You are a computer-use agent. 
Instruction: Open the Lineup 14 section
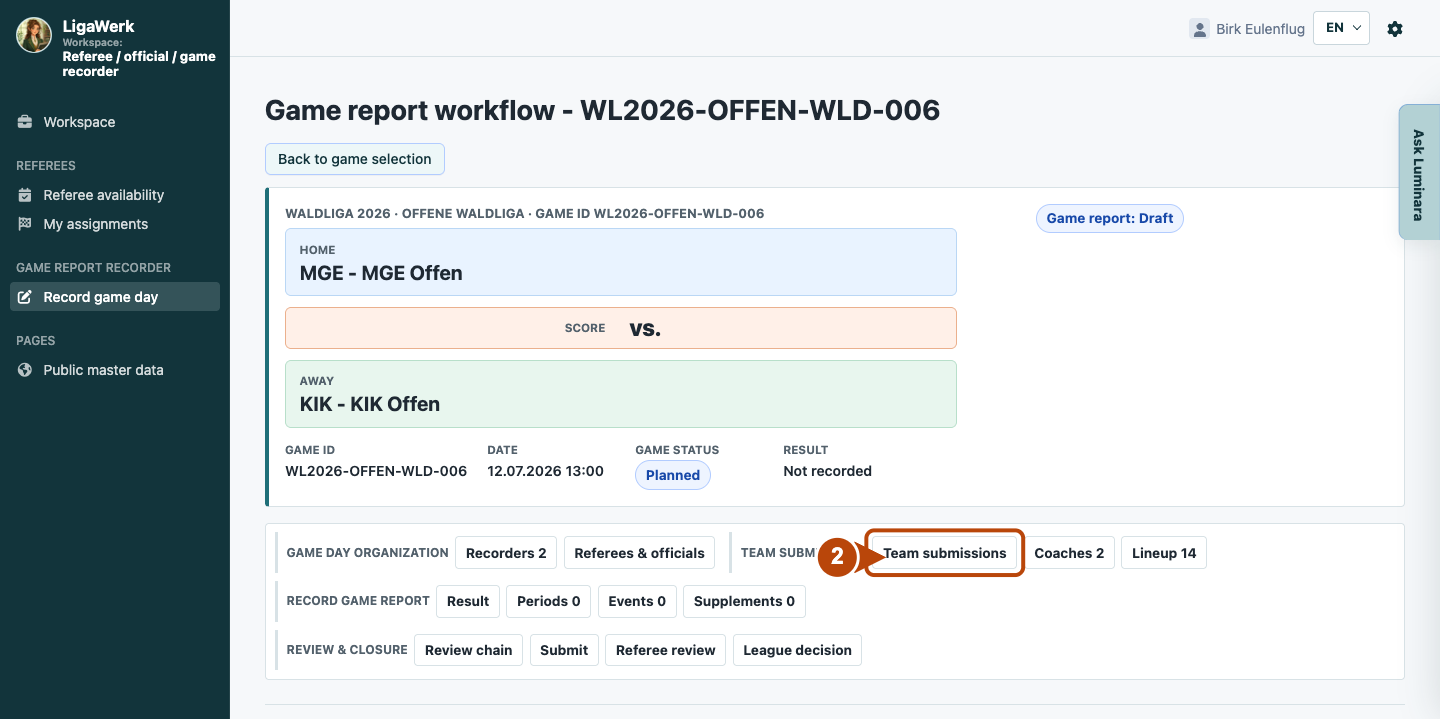(x=1164, y=553)
